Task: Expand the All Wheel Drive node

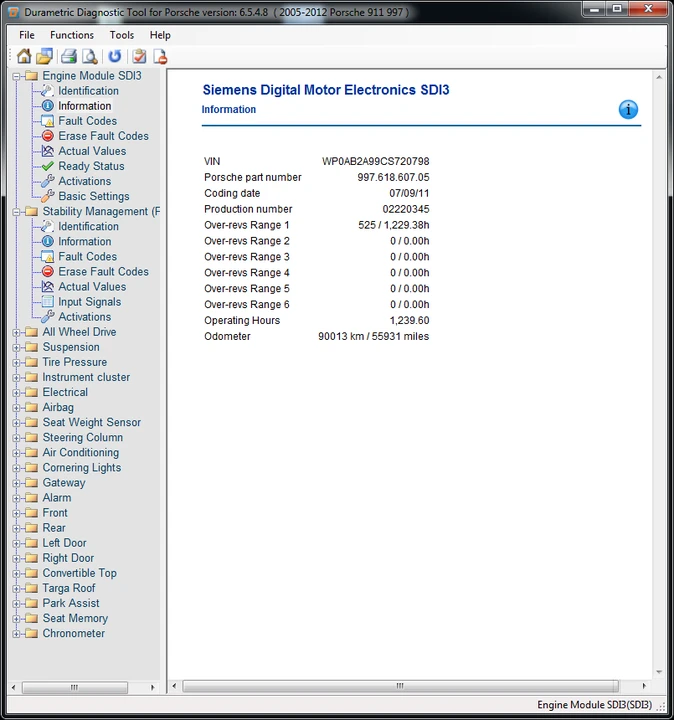Action: [17, 332]
